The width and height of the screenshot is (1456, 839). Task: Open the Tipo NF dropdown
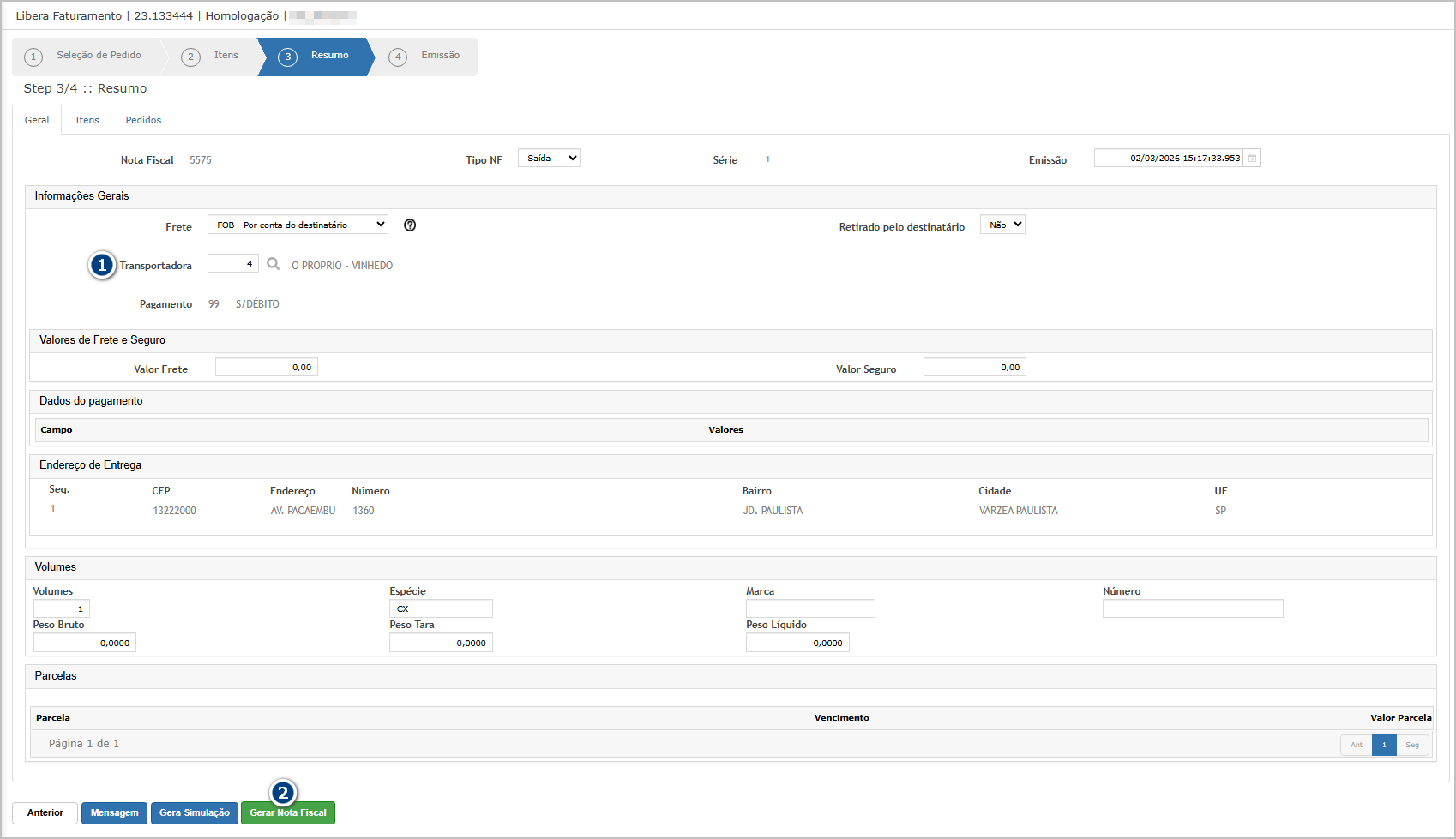[x=549, y=159]
